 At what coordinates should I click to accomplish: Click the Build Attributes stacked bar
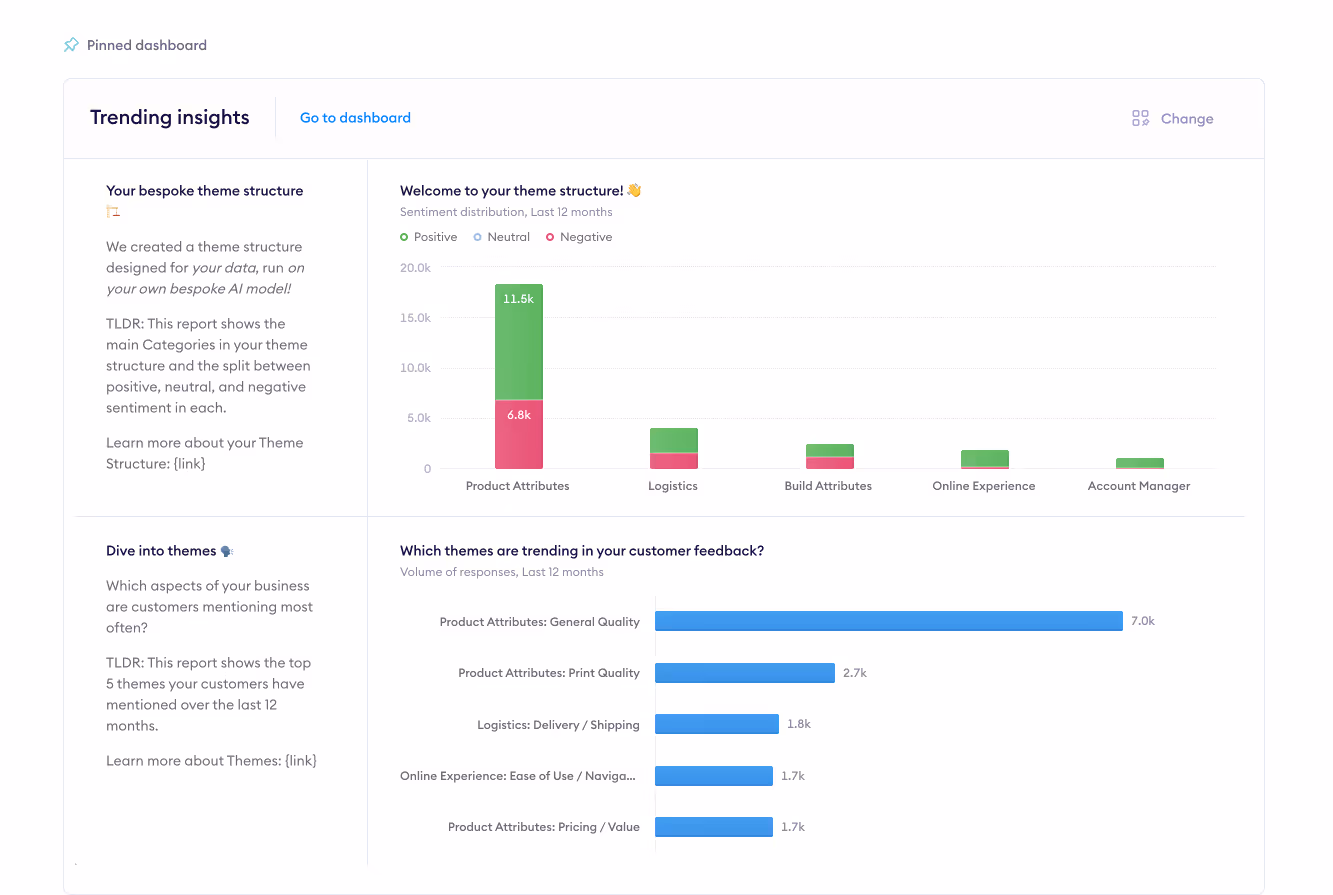pos(830,456)
